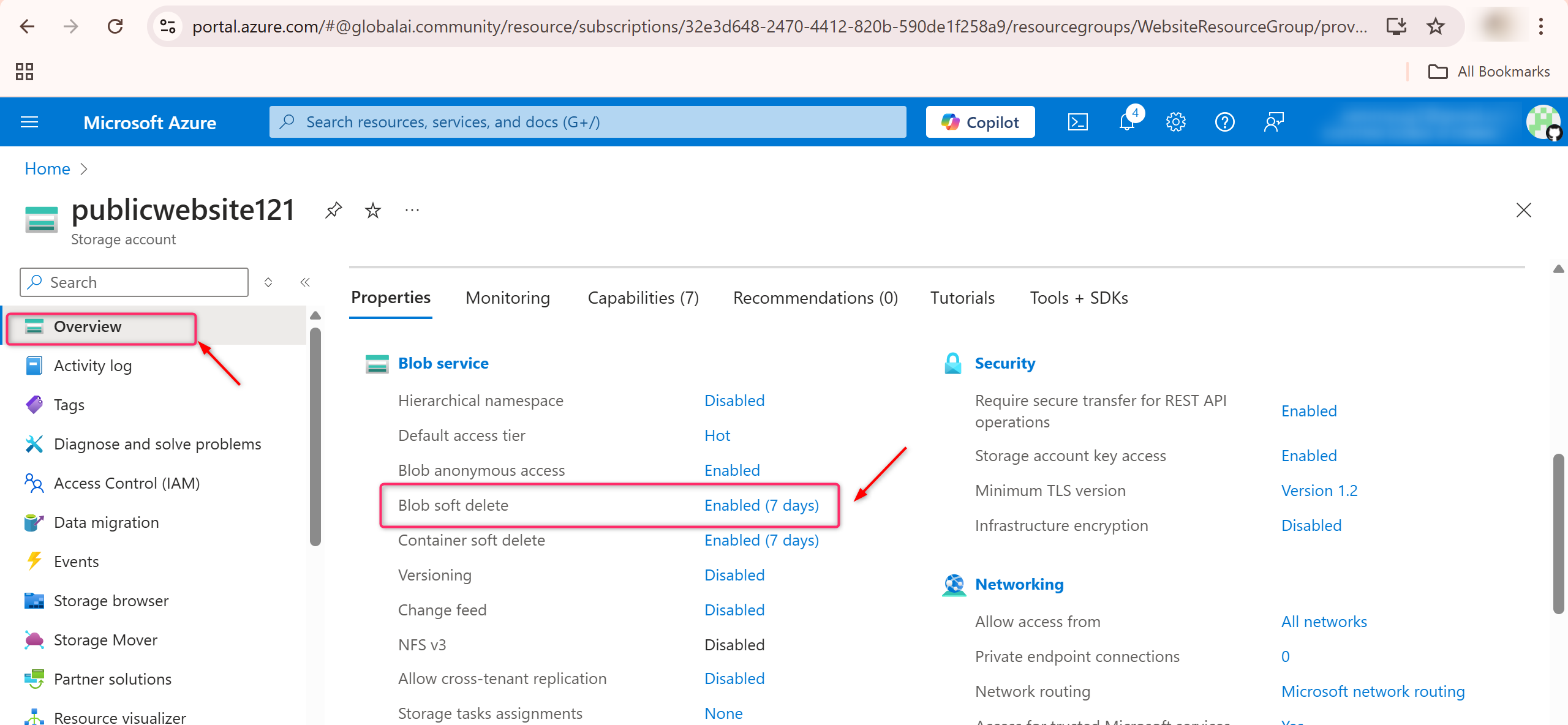Viewport: 1568px width, 725px height.
Task: Close the storage account blade
Action: (x=1524, y=210)
